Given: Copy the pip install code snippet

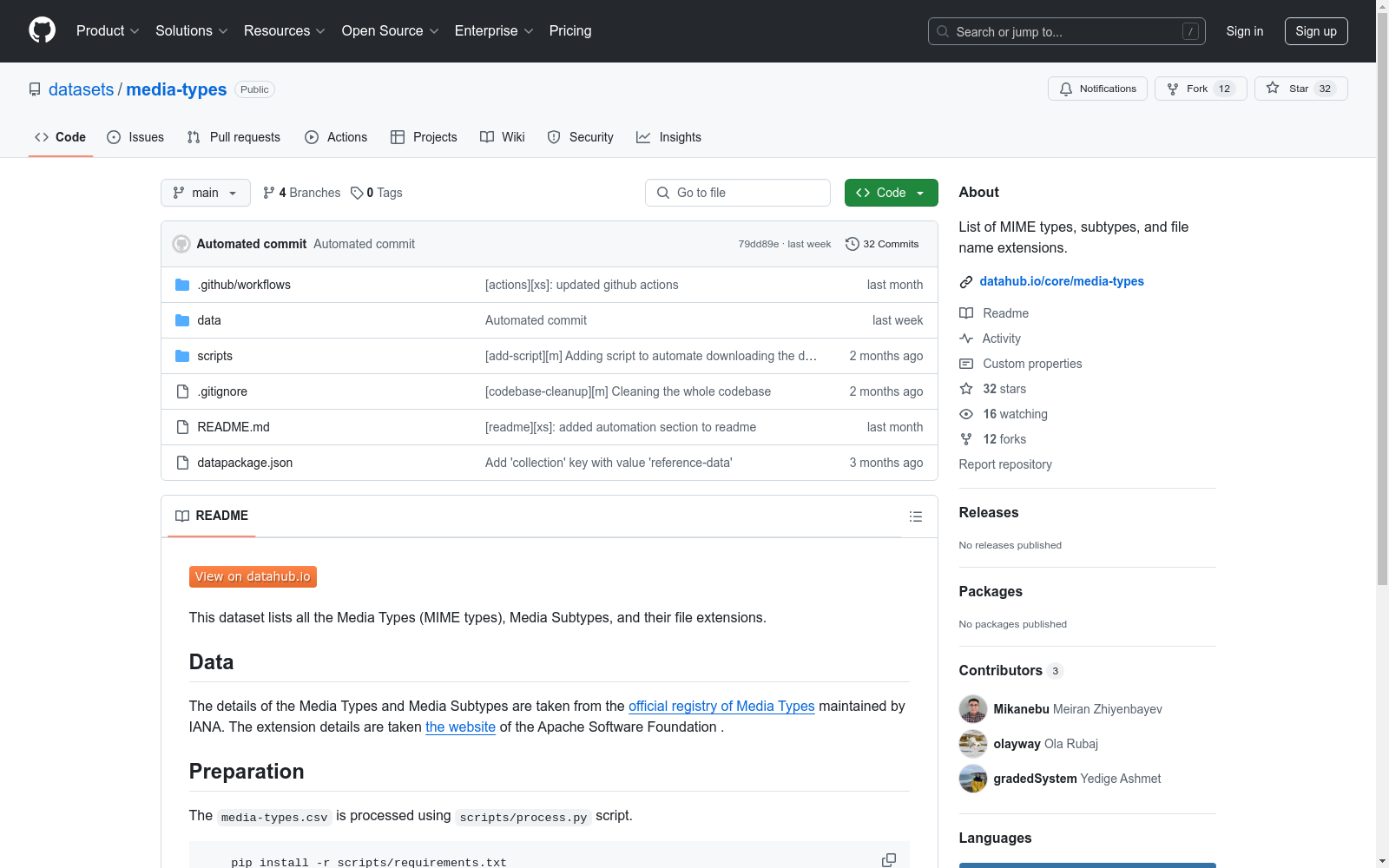Looking at the screenshot, I should 889,860.
